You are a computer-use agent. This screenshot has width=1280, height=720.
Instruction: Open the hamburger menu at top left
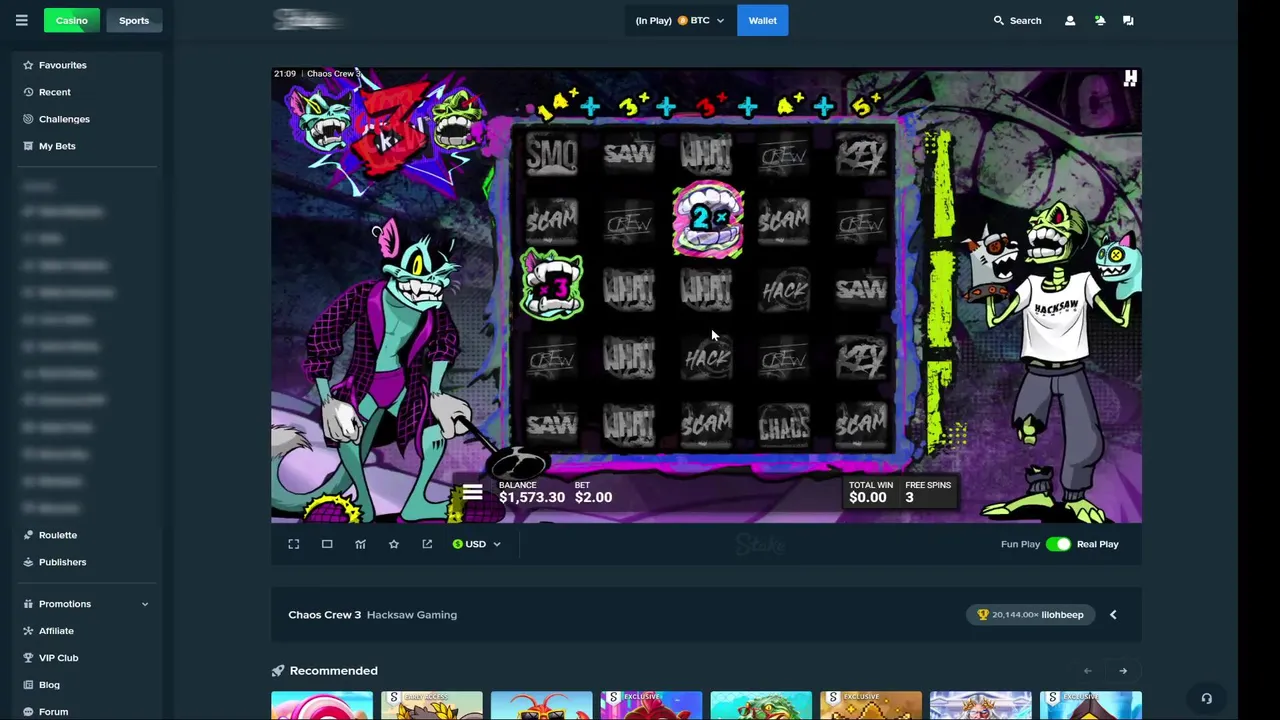[21, 20]
